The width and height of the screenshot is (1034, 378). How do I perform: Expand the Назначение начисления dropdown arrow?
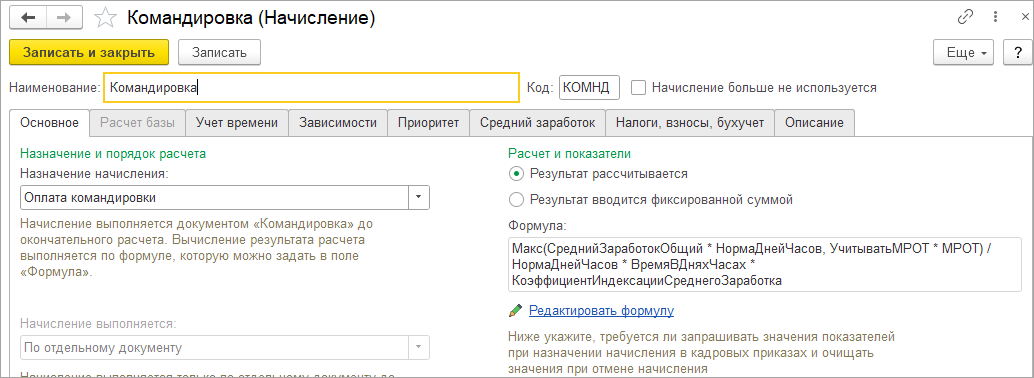point(419,197)
